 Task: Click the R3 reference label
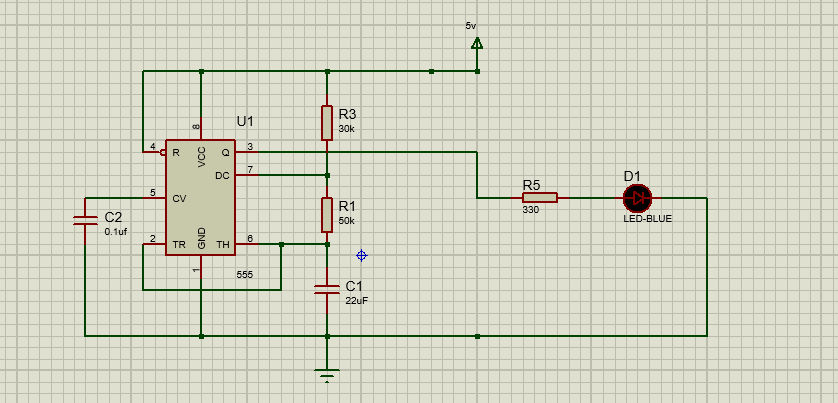point(347,114)
